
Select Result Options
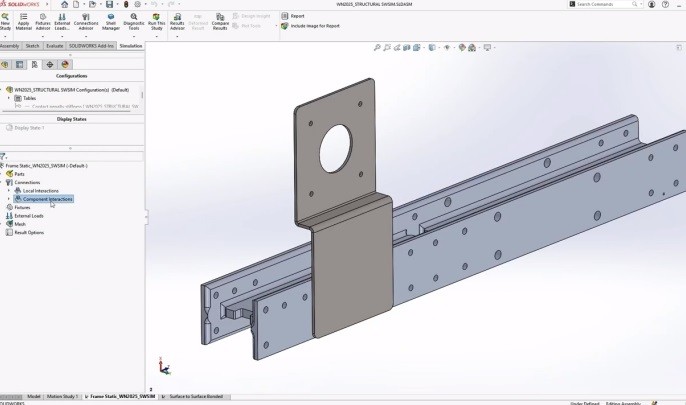coord(25,233)
